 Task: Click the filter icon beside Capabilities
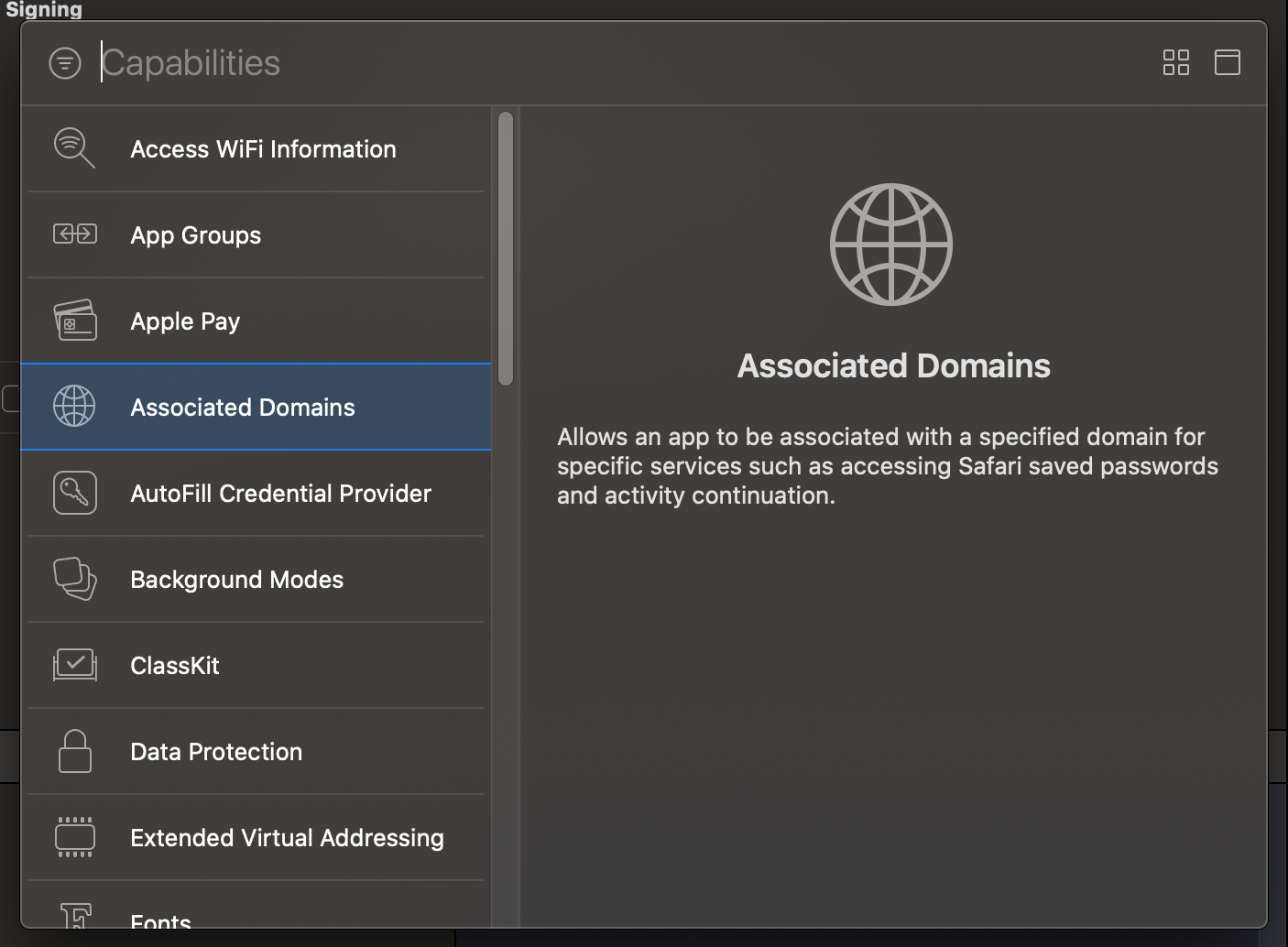point(65,63)
